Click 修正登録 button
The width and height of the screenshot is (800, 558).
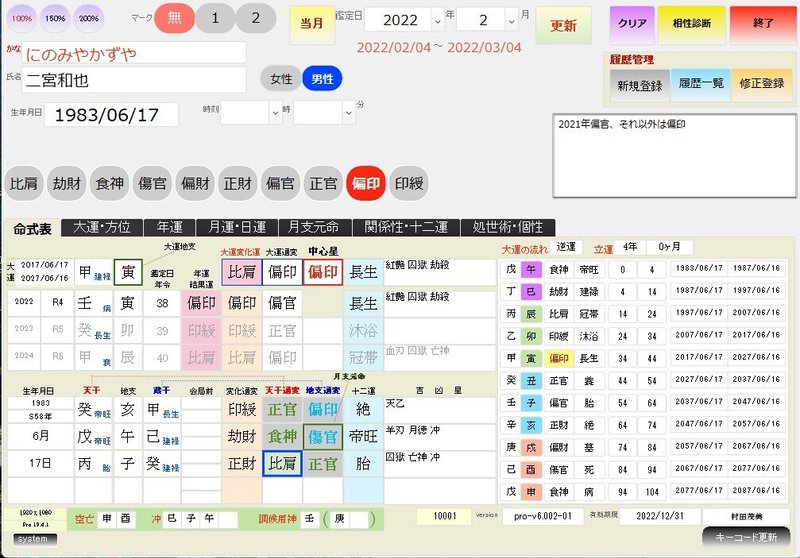point(762,84)
